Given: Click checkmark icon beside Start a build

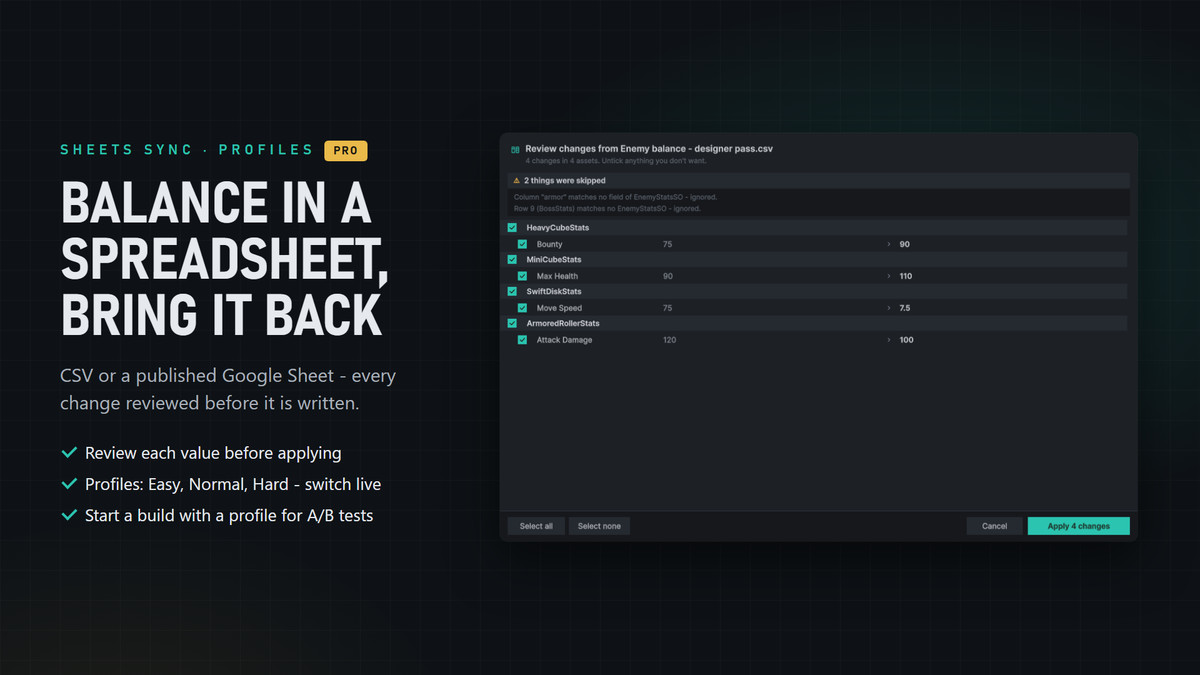Looking at the screenshot, I should coord(69,515).
